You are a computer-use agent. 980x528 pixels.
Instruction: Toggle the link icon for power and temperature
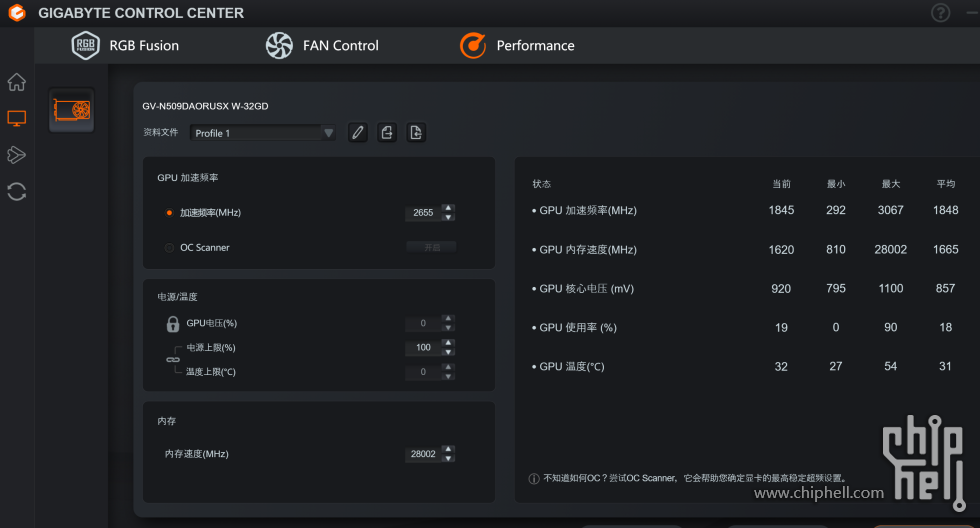[173, 359]
